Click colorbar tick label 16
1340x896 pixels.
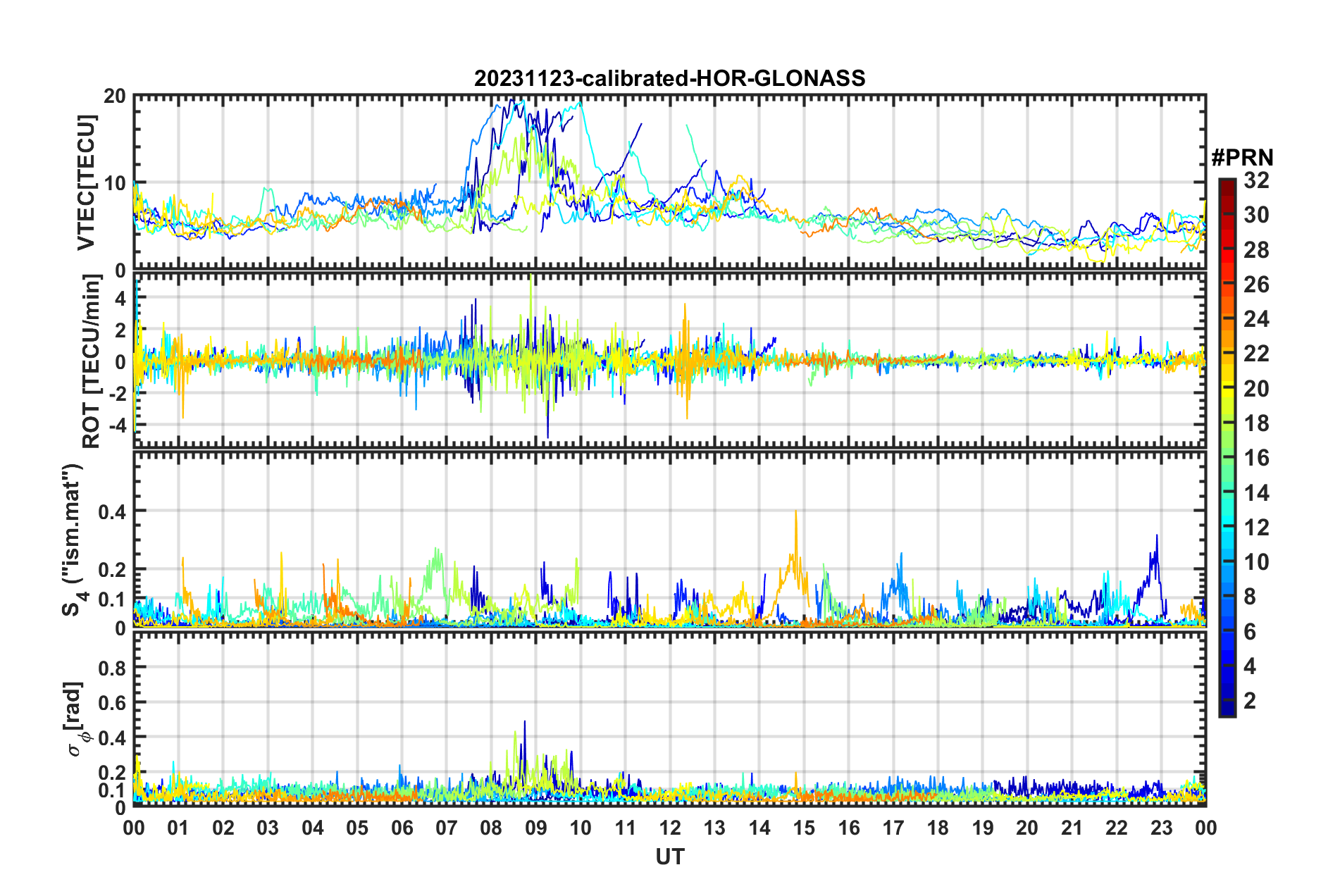pyautogui.click(x=1256, y=458)
